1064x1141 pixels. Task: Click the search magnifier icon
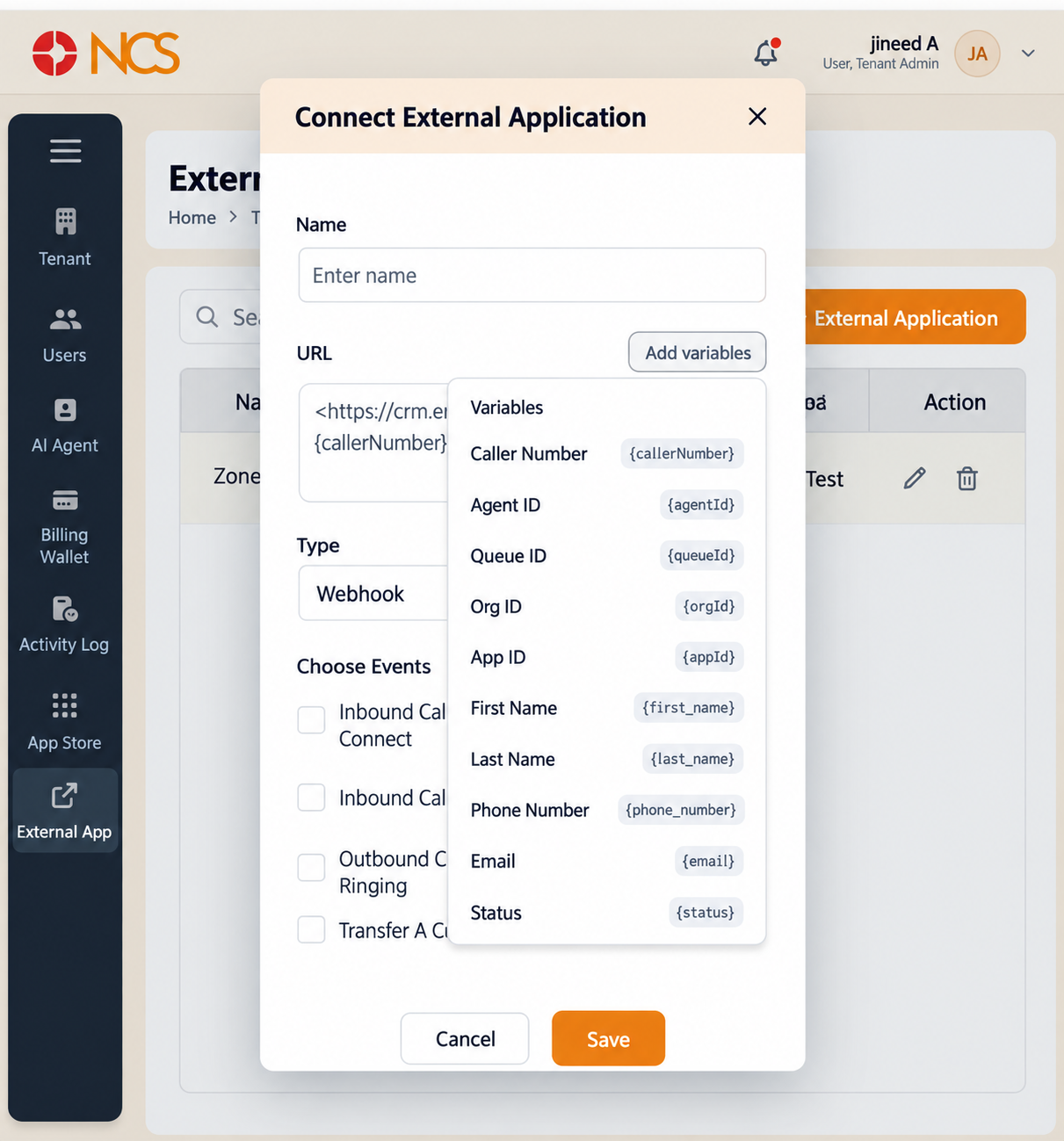coord(207,316)
